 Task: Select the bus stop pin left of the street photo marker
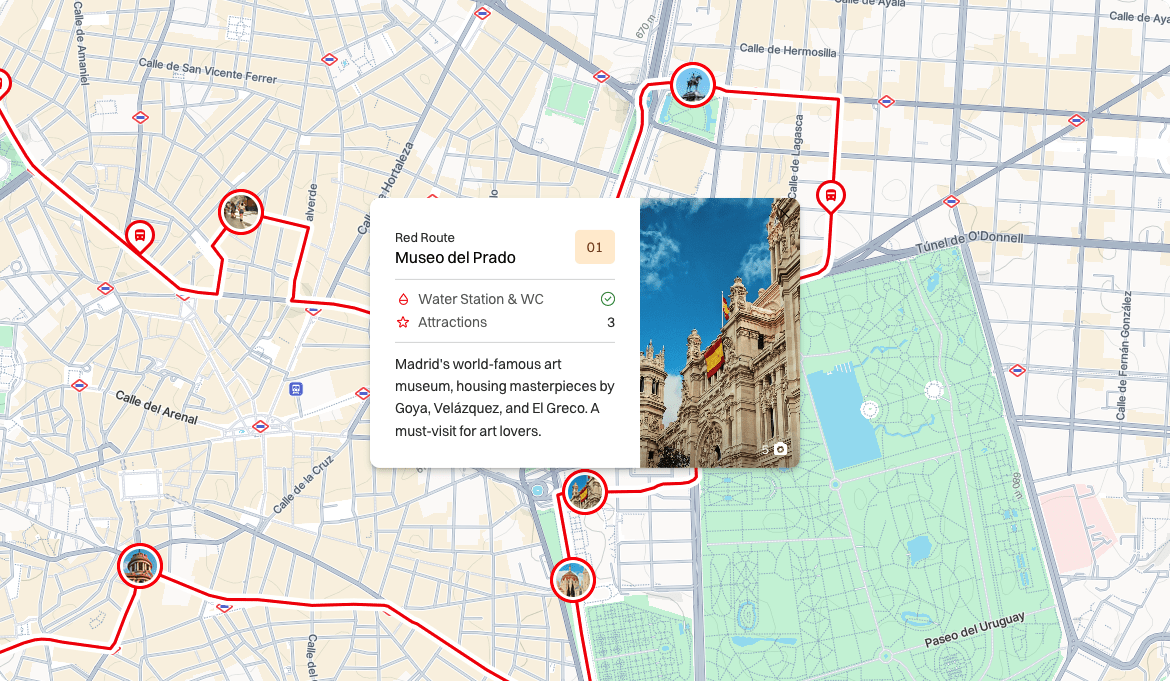tap(140, 236)
